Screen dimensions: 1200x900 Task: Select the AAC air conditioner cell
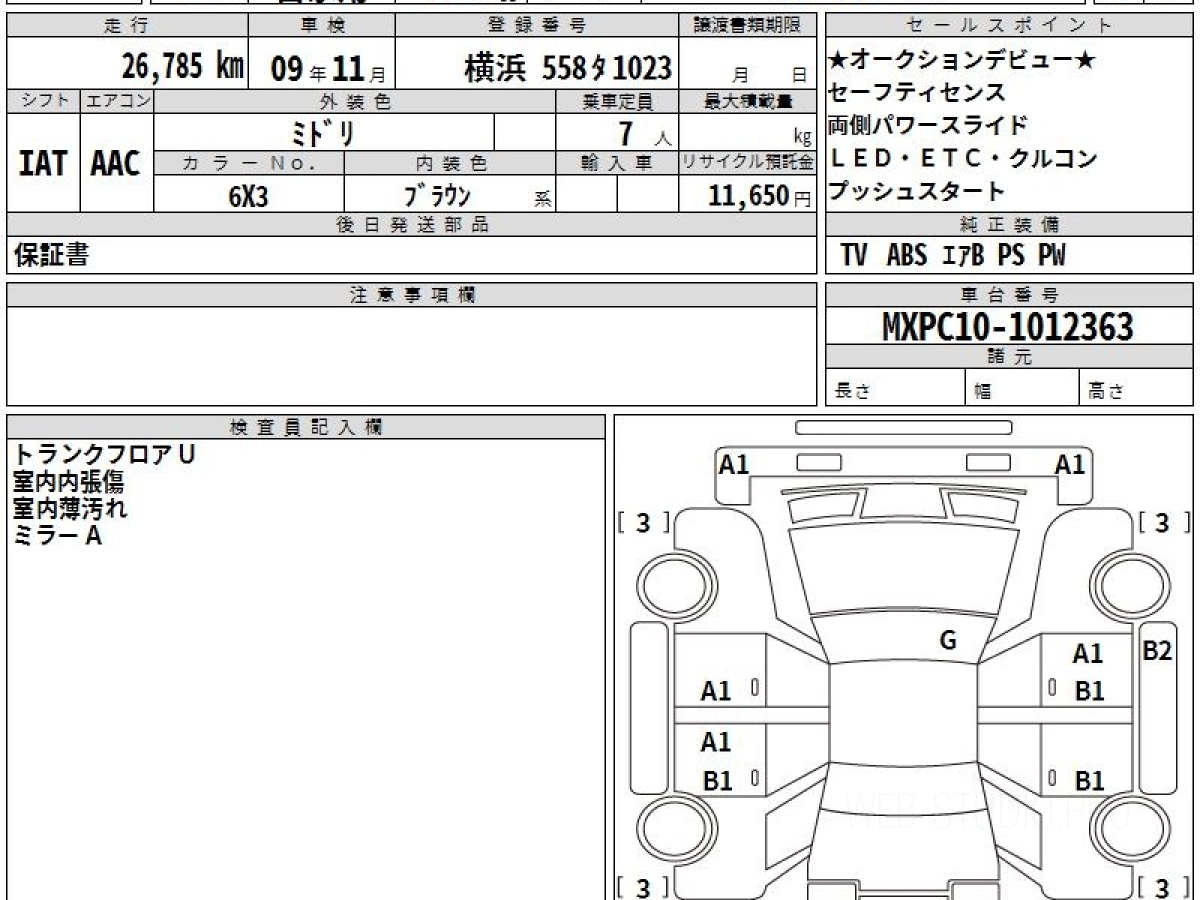116,163
